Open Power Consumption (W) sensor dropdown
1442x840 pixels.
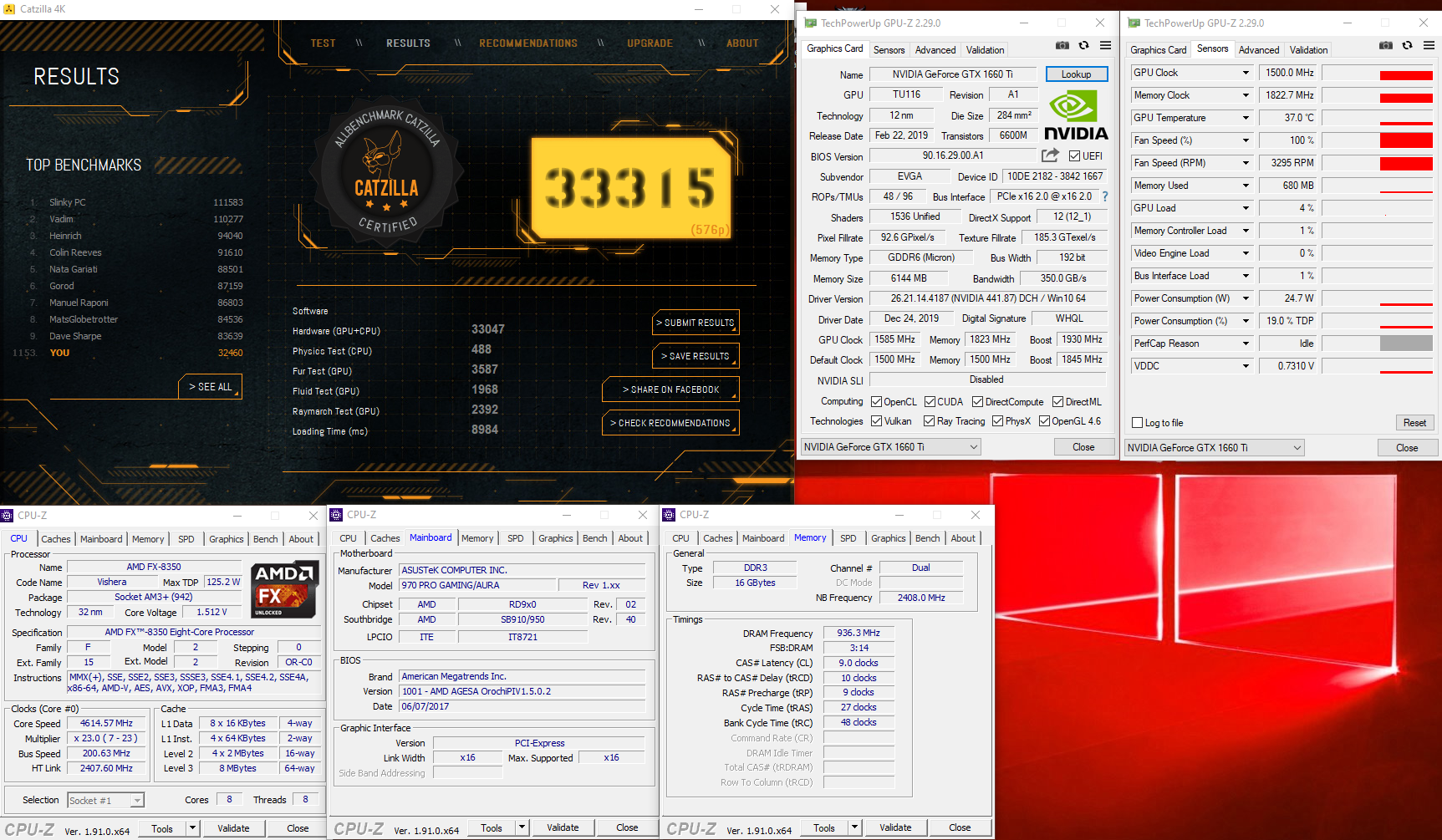point(1246,298)
